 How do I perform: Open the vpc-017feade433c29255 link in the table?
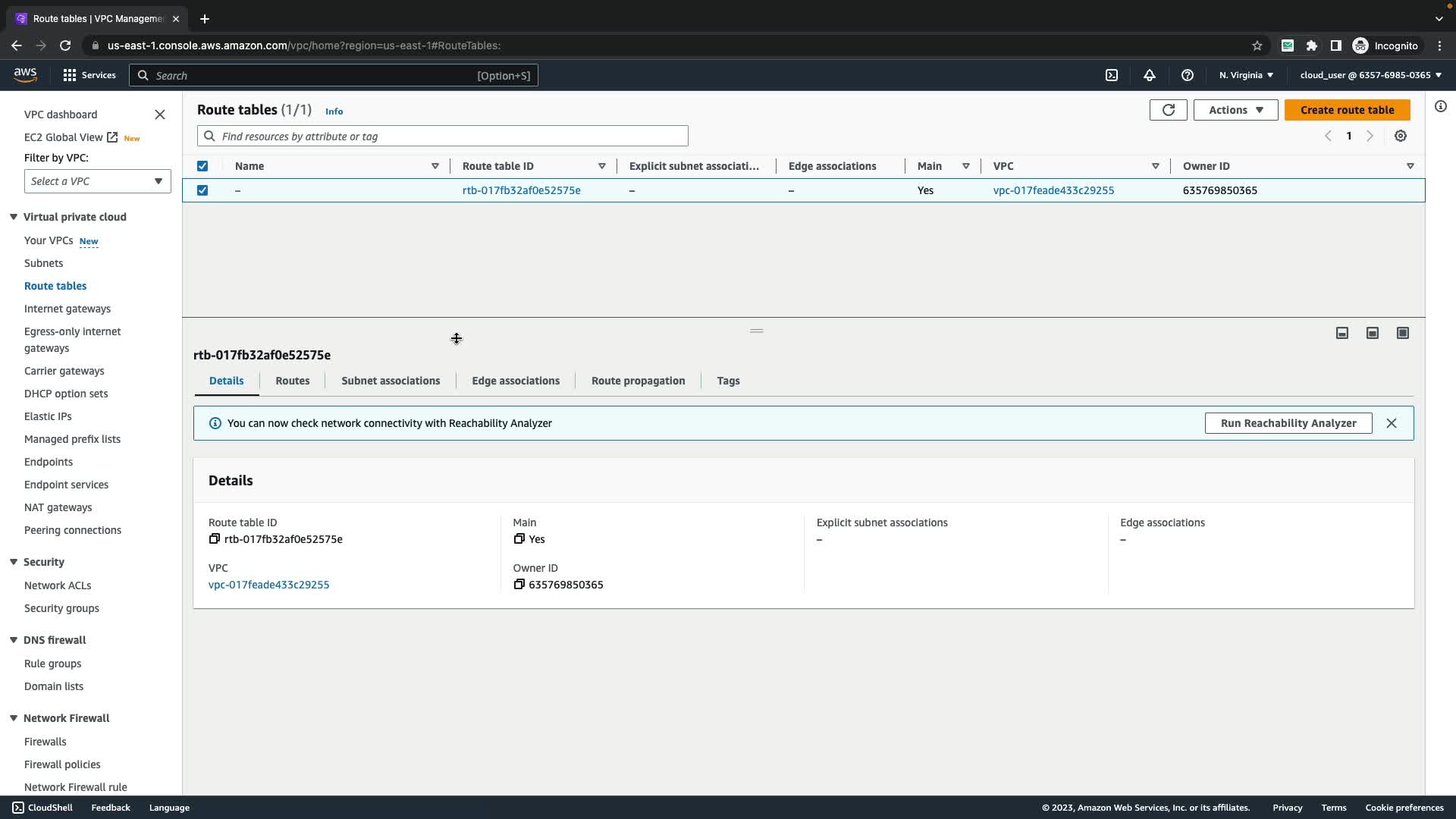(1053, 190)
